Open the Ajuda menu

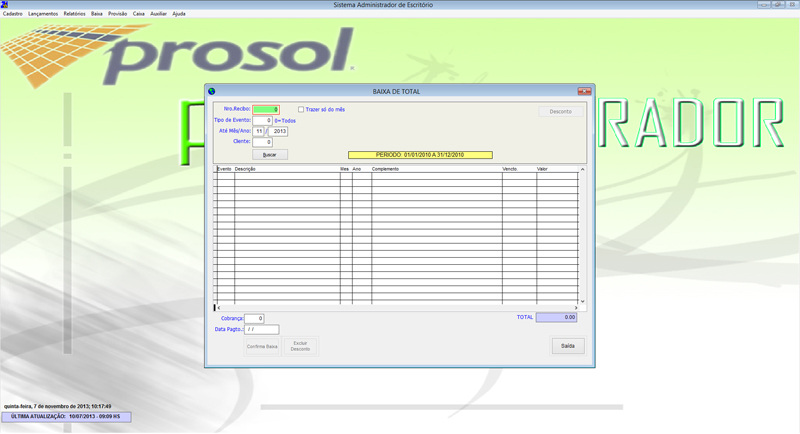pyautogui.click(x=179, y=14)
